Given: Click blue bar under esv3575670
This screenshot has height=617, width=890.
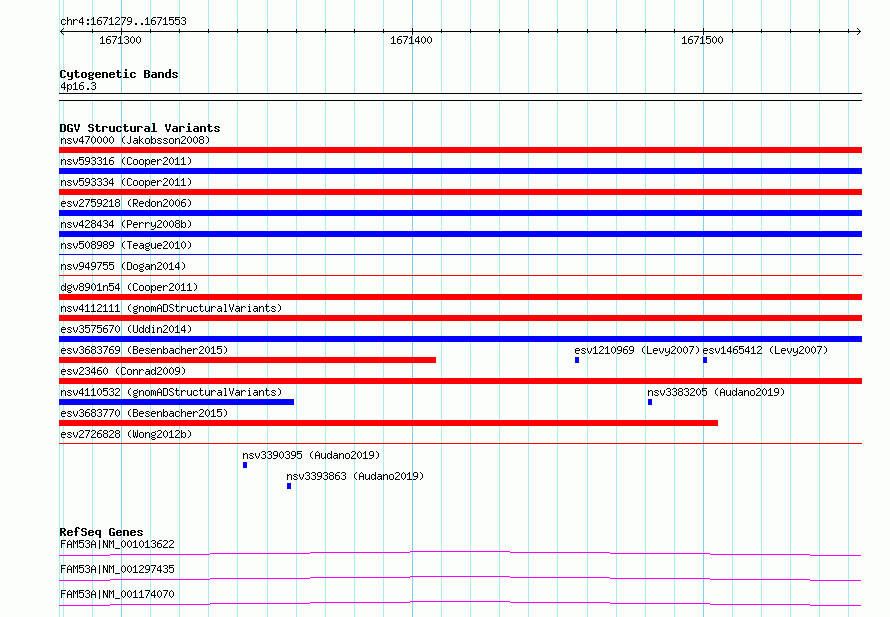Looking at the screenshot, I should coord(460,339).
